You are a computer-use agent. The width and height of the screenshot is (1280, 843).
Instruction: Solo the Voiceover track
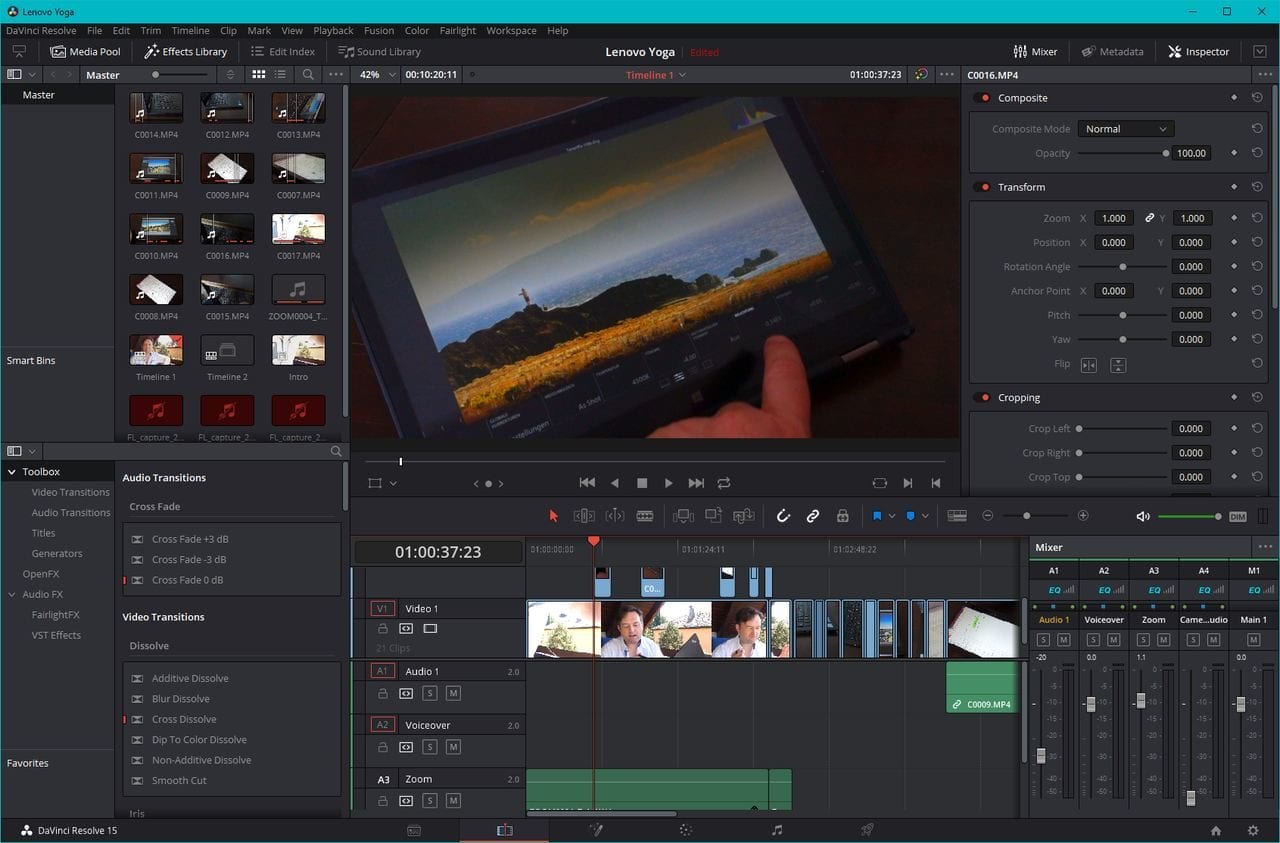(x=430, y=747)
